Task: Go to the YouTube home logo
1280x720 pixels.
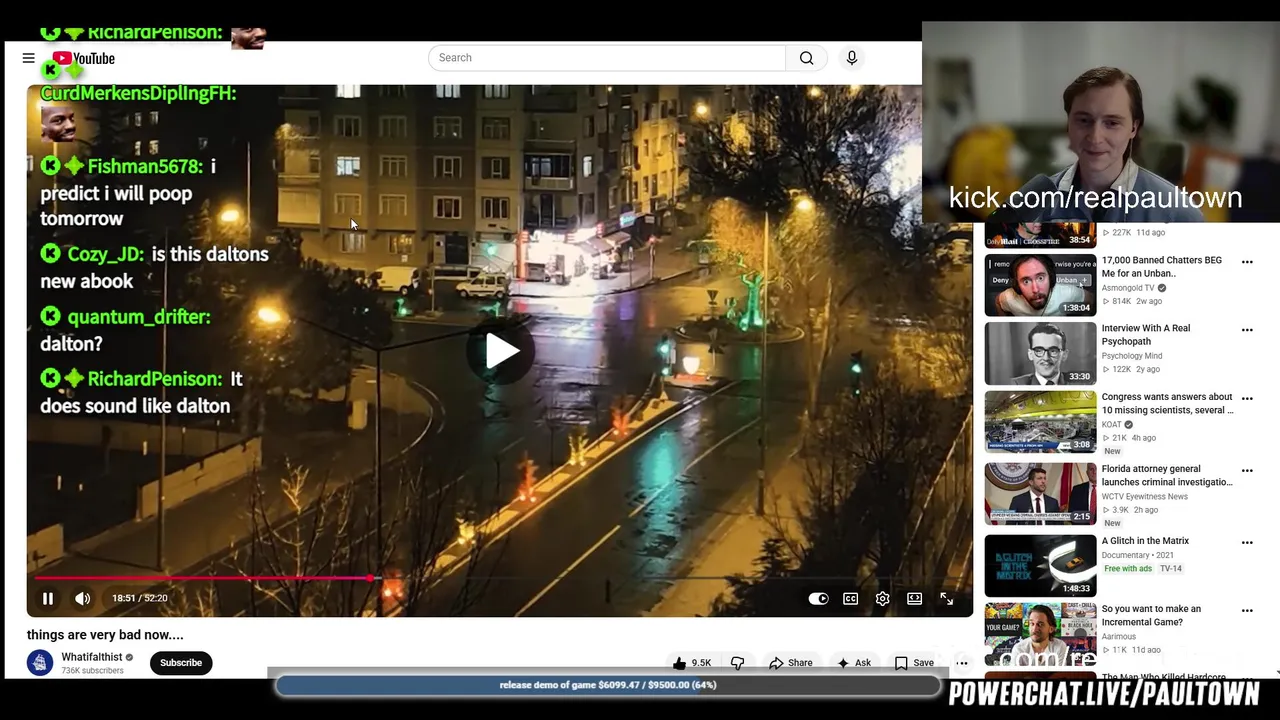Action: [84, 58]
